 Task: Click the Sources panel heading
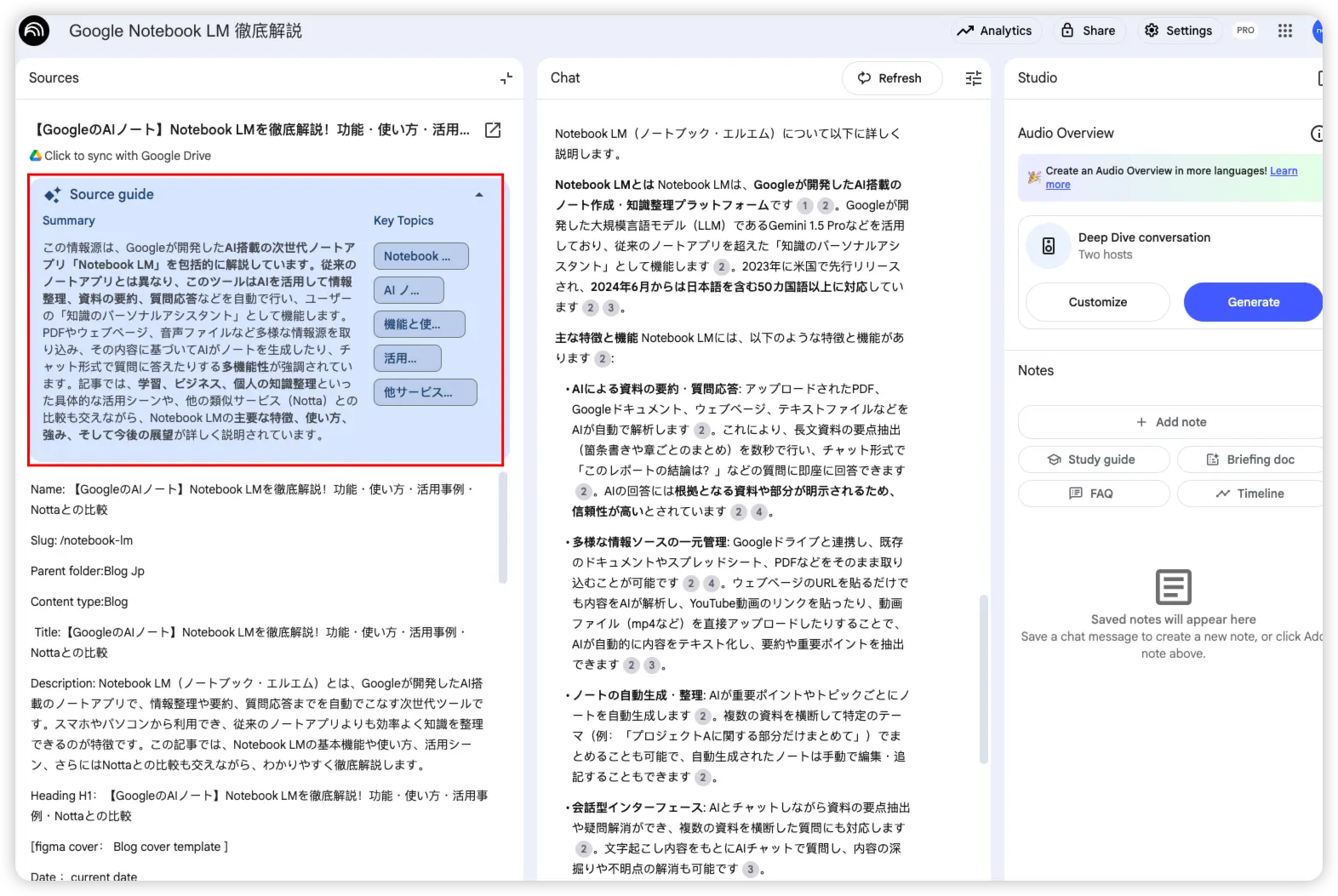pyautogui.click(x=54, y=78)
